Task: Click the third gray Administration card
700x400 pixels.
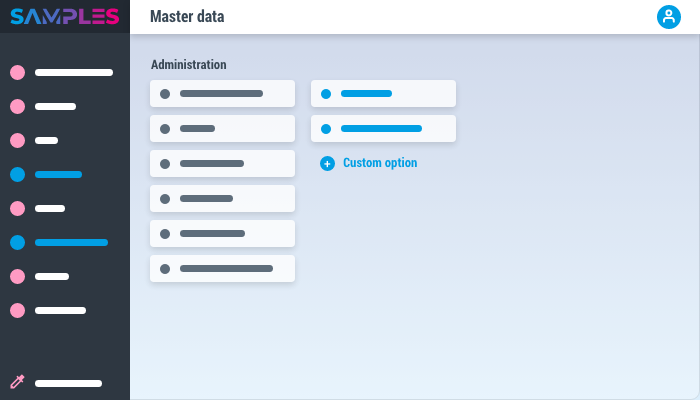Action: 222,163
